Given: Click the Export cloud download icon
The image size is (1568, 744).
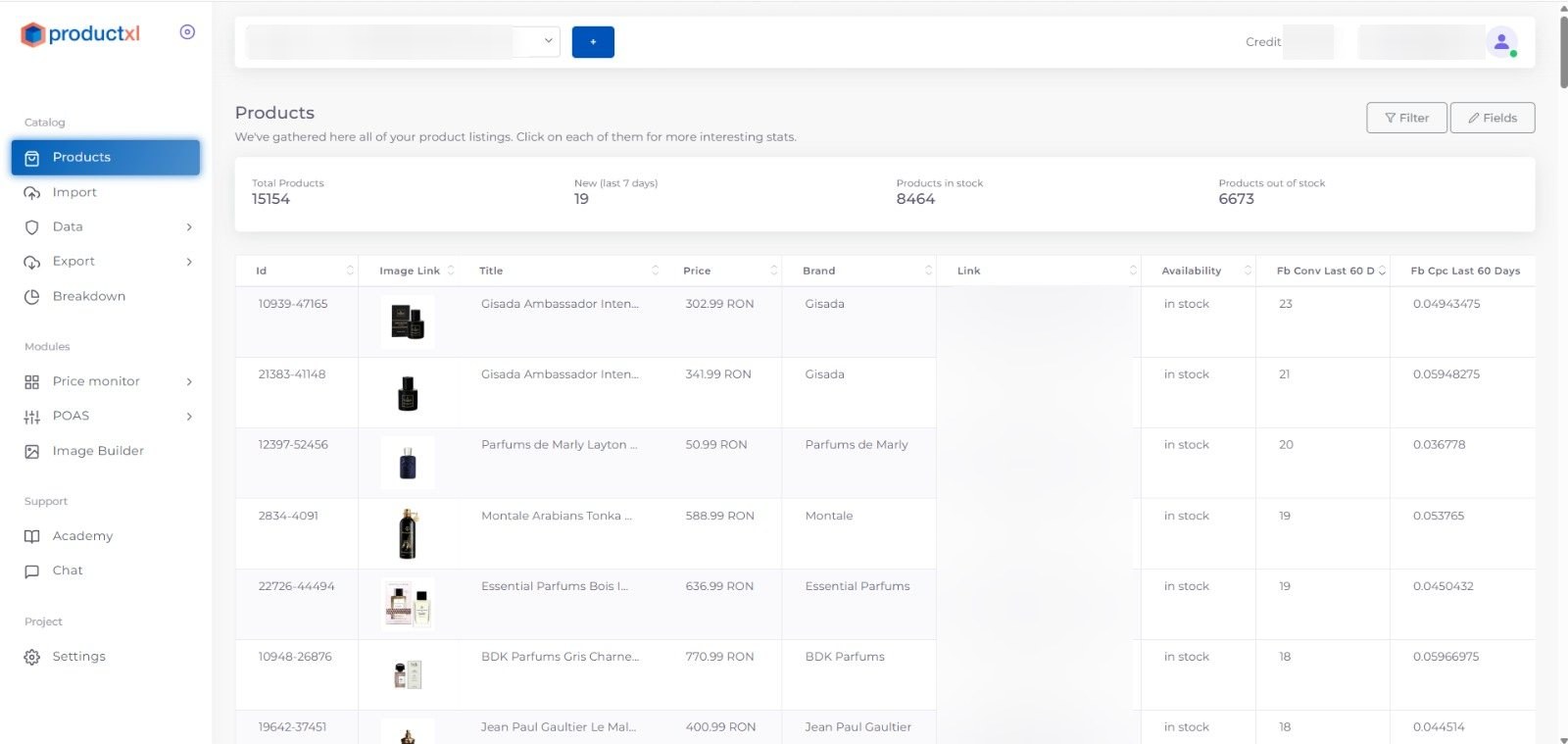Looking at the screenshot, I should 32,262.
